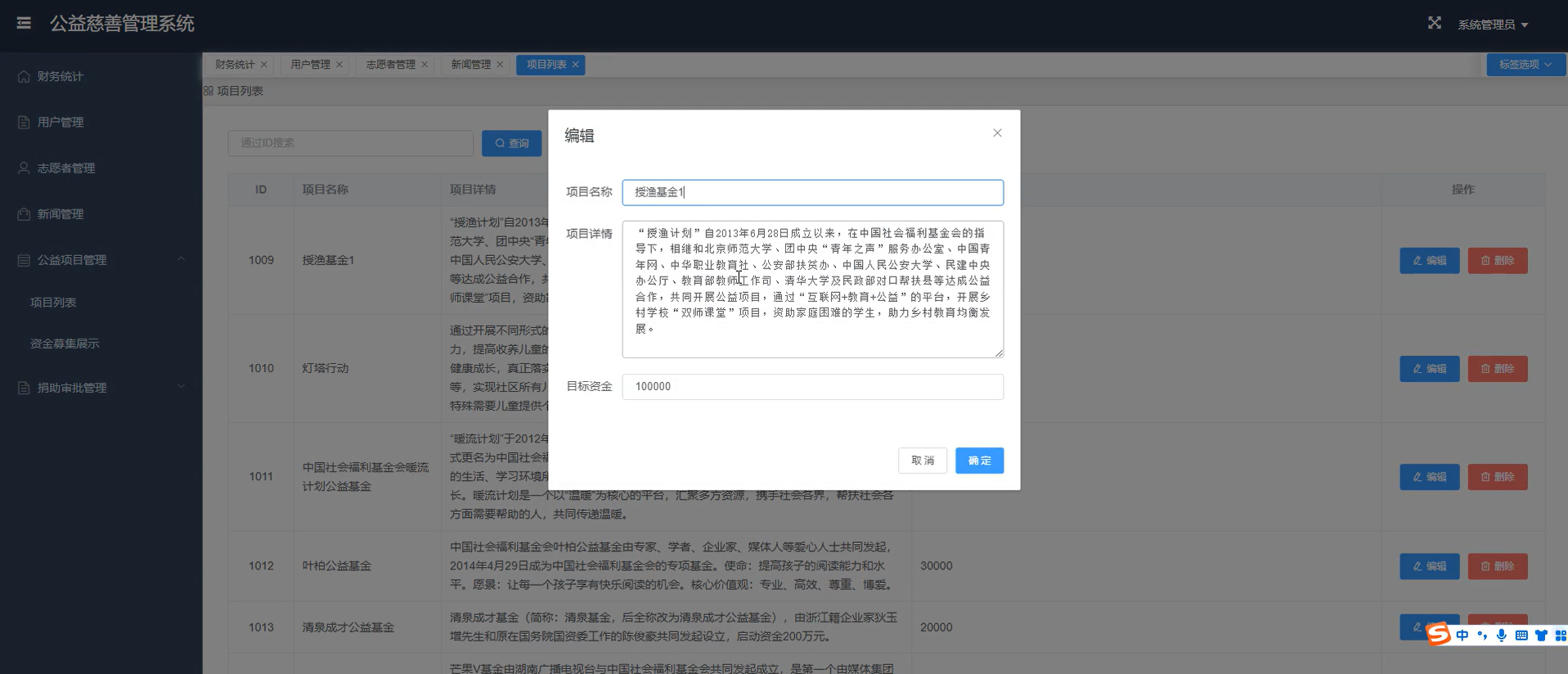Screen dimensions: 1568x674
Task: Click the 项目名称 input field
Action: click(812, 192)
